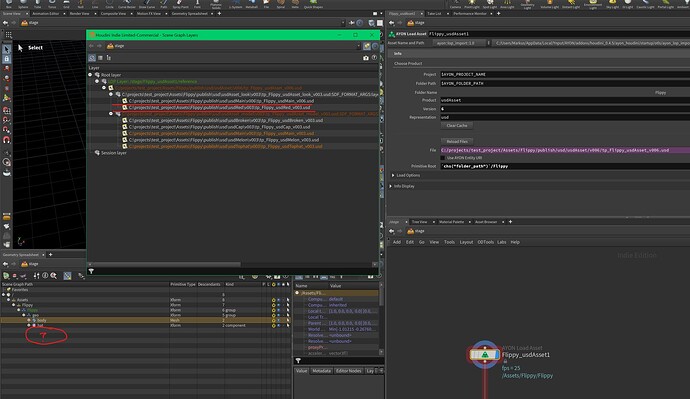Image resolution: width=690 pixels, height=399 pixels.
Task: Select the Select tool arrow icon
Action: click(x=7, y=49)
